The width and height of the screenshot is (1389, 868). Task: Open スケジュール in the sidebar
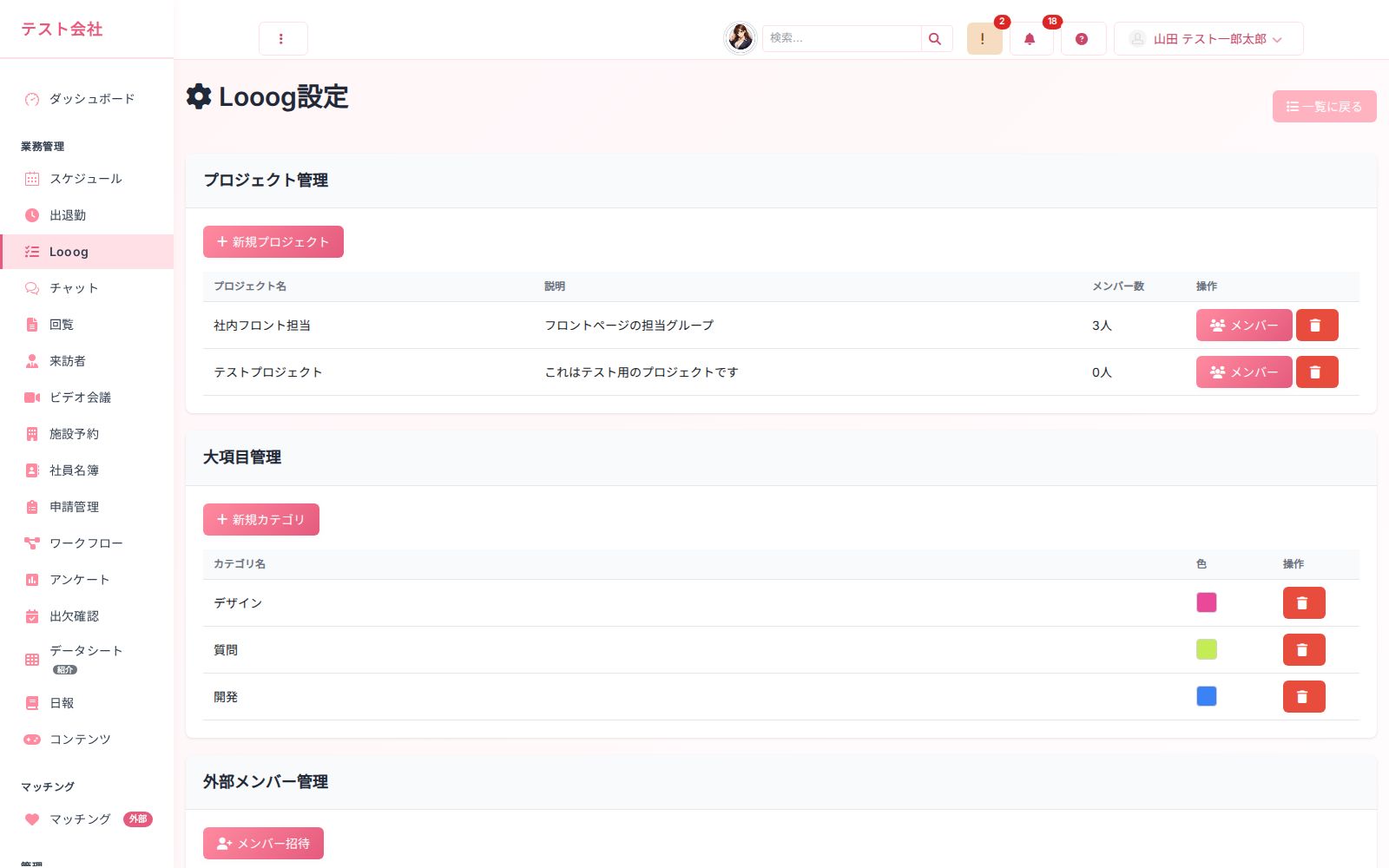coord(87,179)
